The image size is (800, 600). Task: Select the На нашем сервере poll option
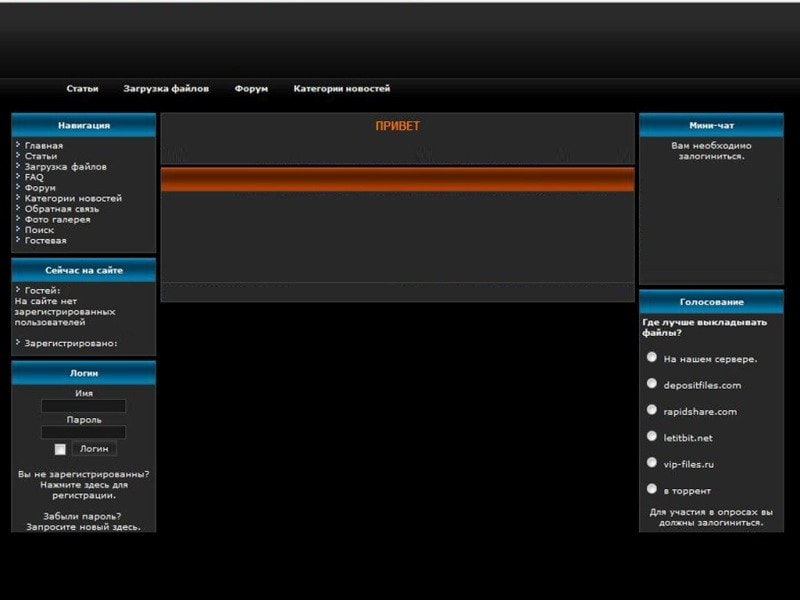click(x=652, y=357)
